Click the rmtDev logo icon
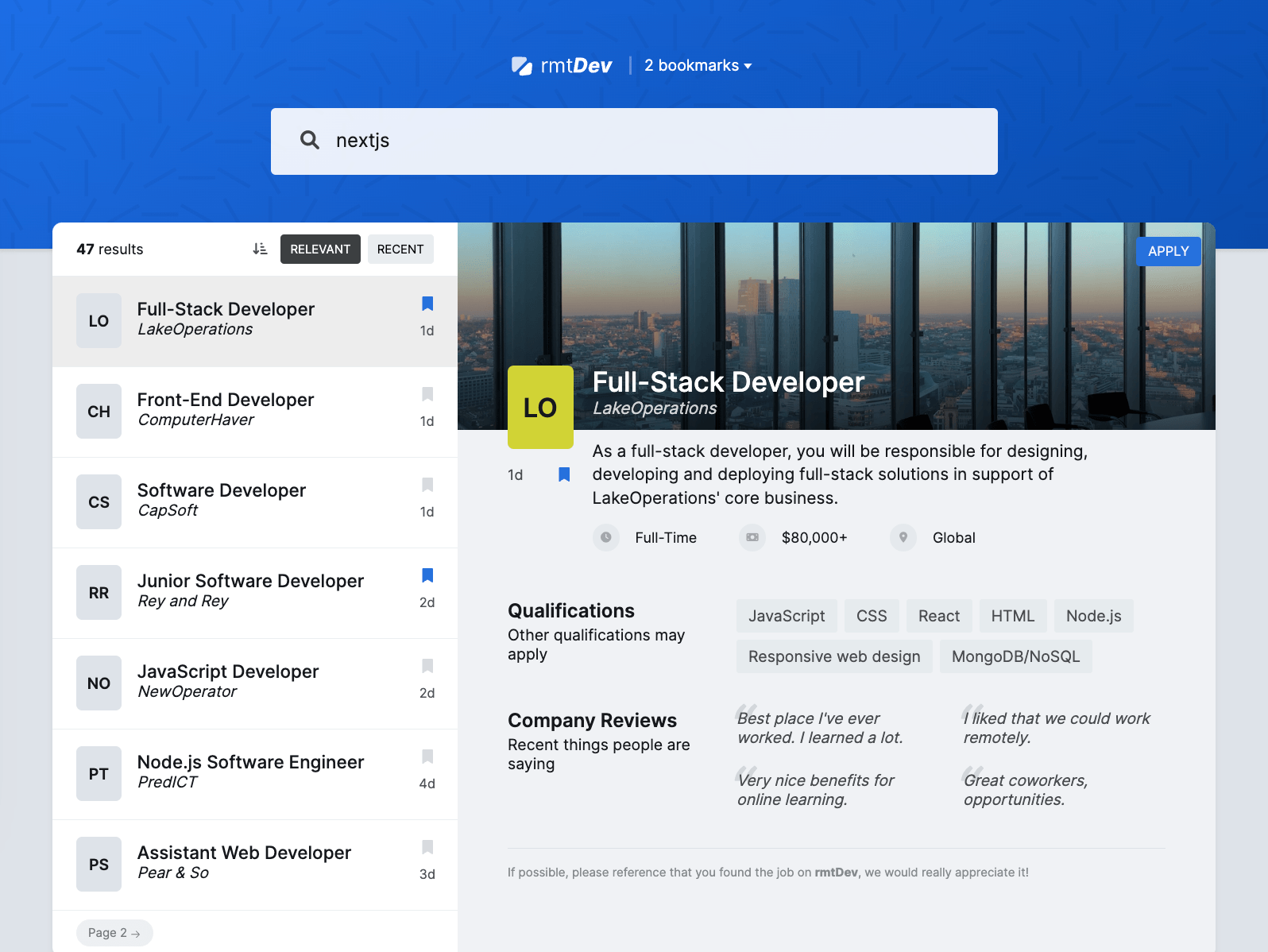Screen dimensions: 1268x952 [x=521, y=66]
